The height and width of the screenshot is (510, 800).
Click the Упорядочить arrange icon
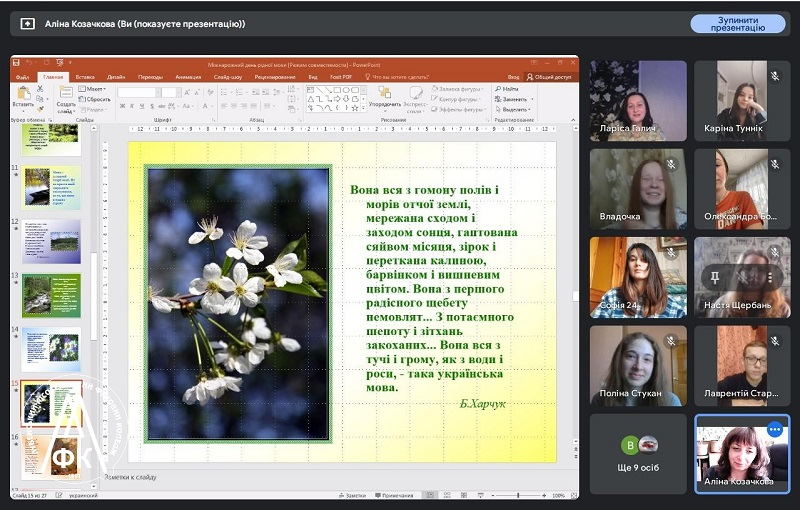(x=385, y=93)
